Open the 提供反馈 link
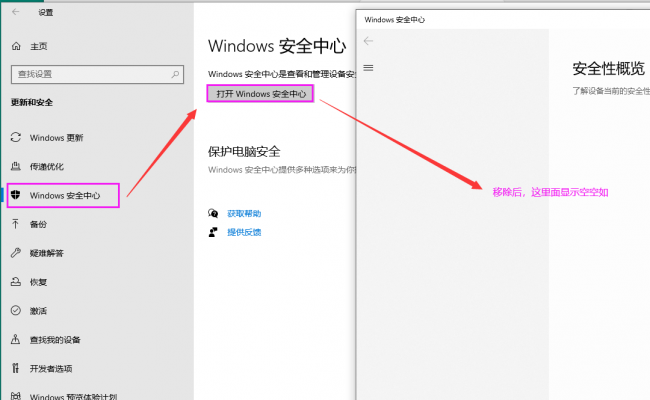 (x=244, y=232)
